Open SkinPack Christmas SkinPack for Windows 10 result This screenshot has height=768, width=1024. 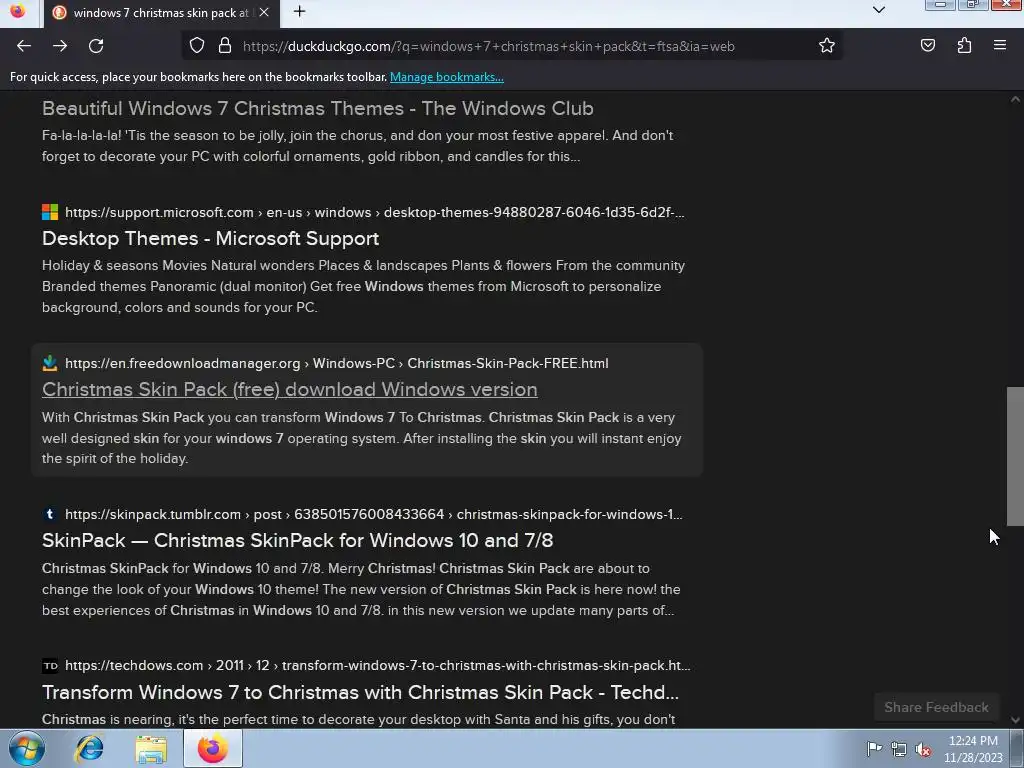297,541
